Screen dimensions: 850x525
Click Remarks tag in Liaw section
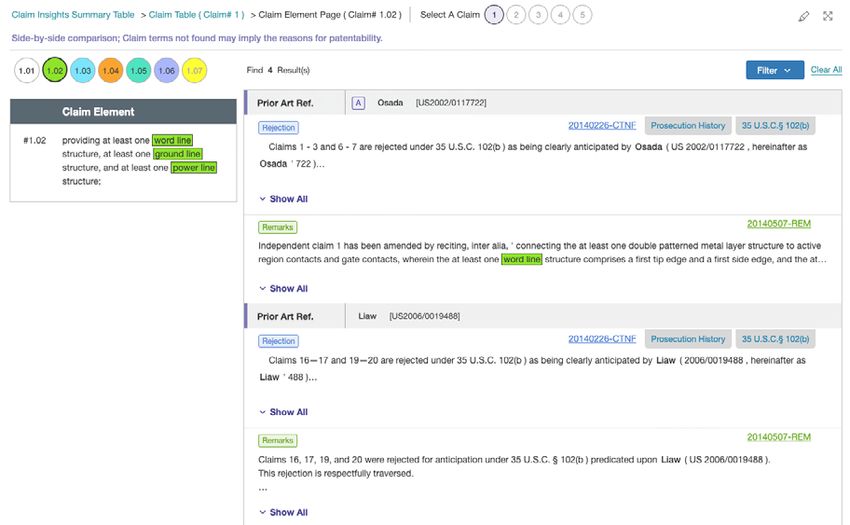tap(278, 440)
